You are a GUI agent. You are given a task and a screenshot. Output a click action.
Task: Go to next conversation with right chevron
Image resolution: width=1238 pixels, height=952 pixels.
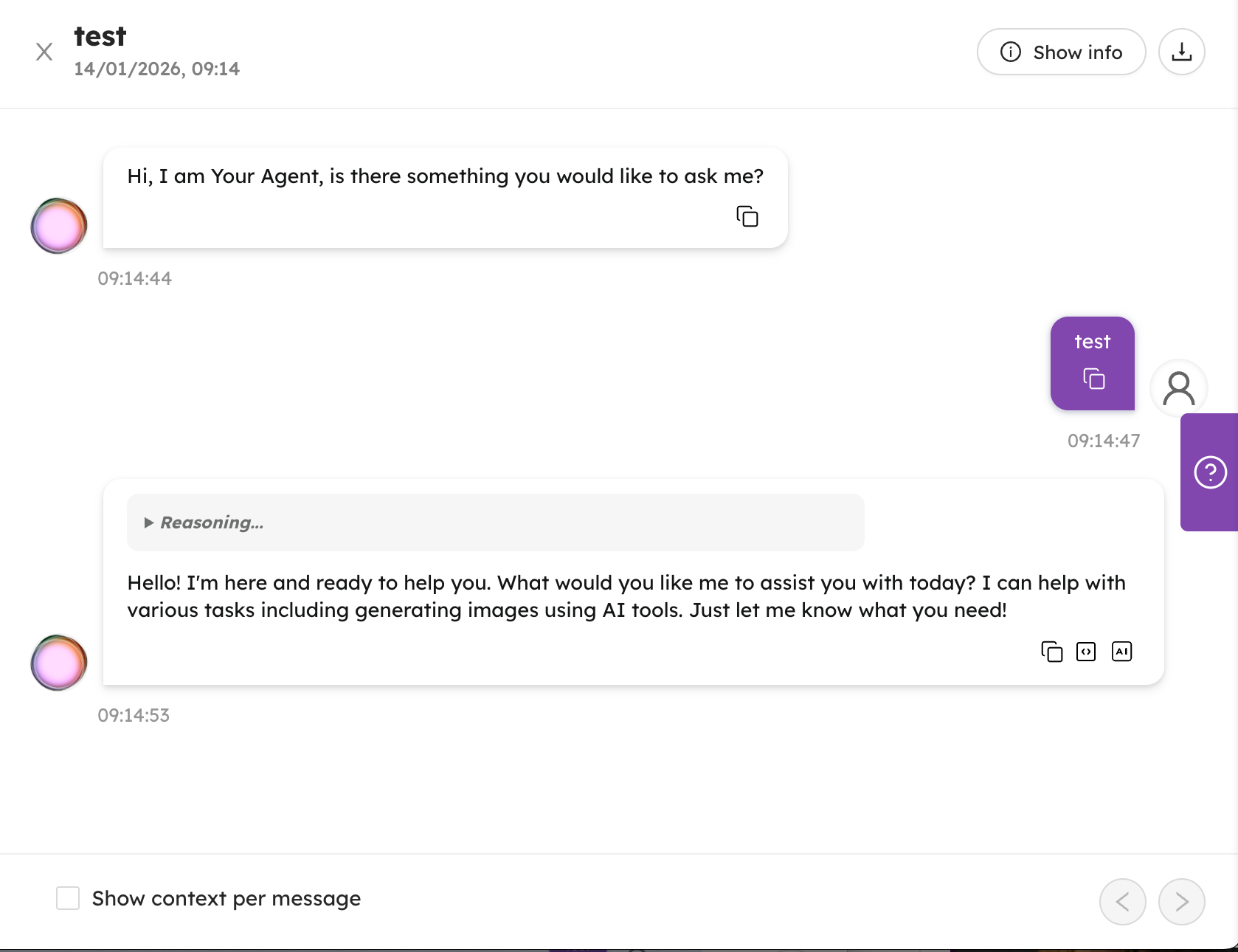click(1181, 901)
